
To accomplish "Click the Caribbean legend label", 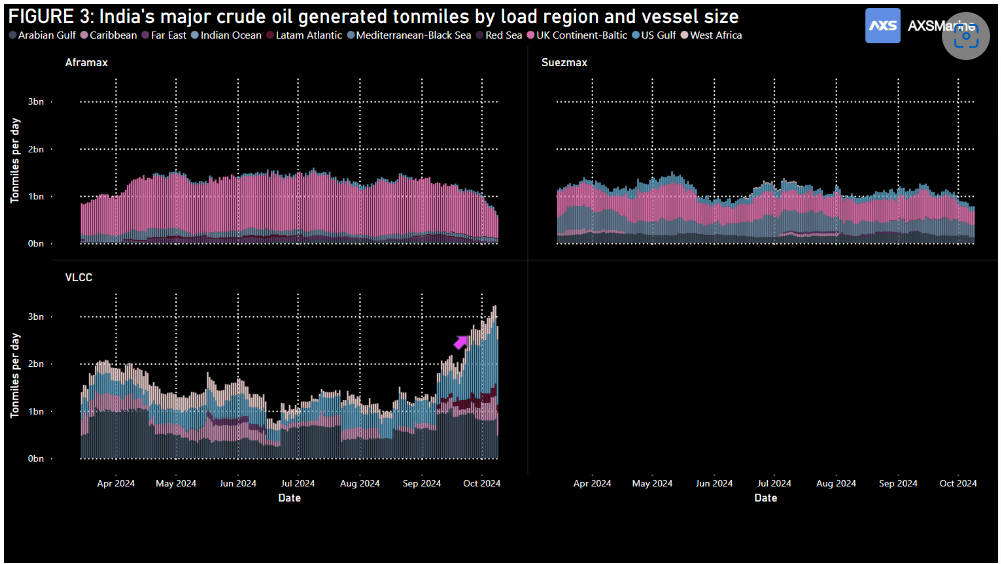I will (113, 36).
